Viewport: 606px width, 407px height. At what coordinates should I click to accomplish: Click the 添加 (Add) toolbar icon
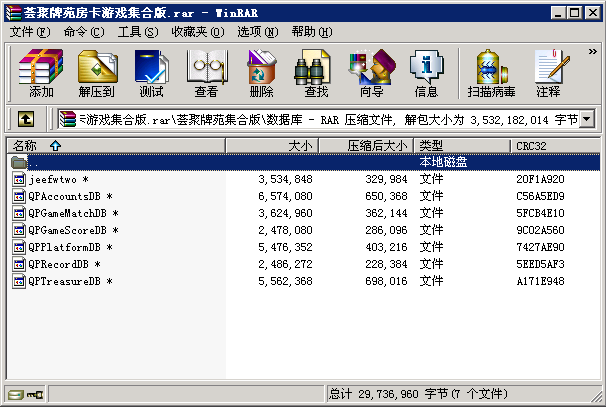point(41,74)
